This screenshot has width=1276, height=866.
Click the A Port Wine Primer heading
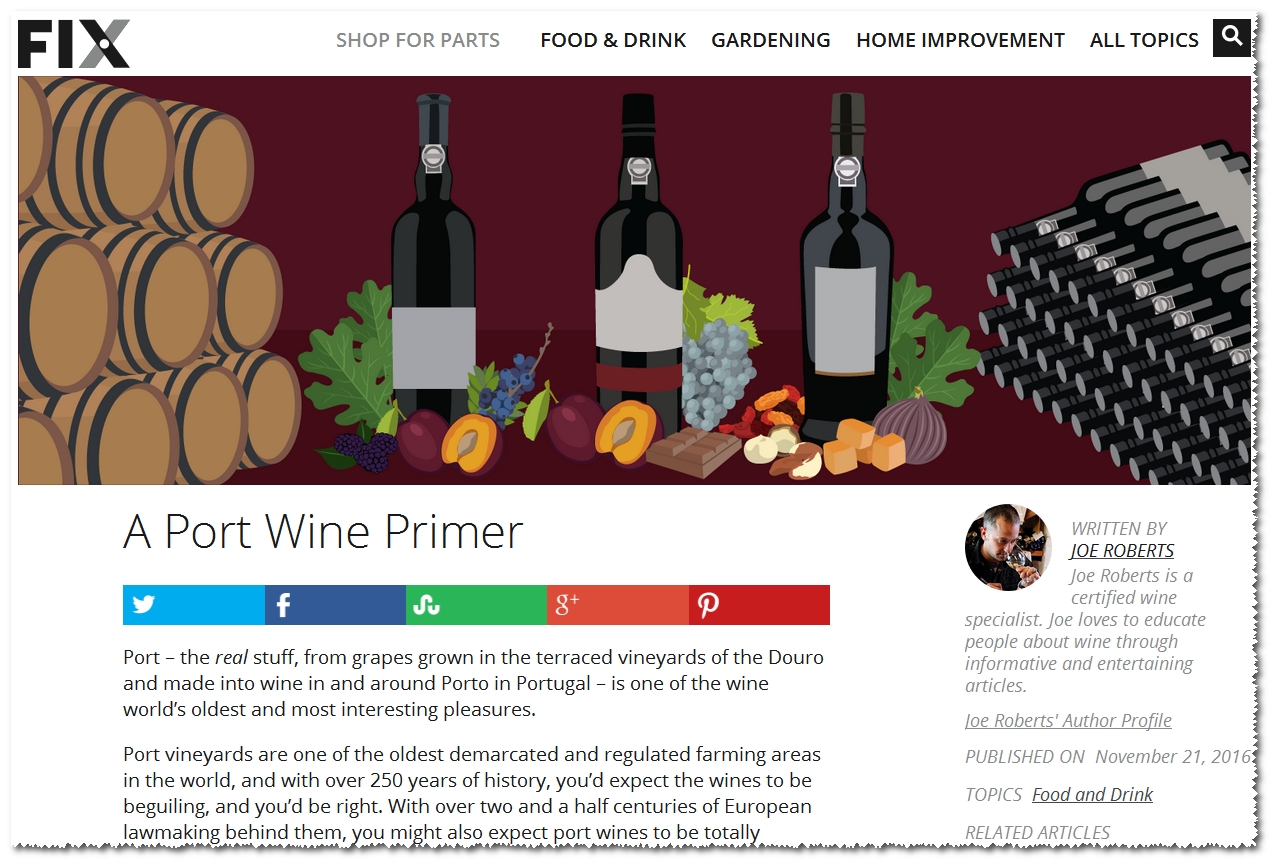323,532
